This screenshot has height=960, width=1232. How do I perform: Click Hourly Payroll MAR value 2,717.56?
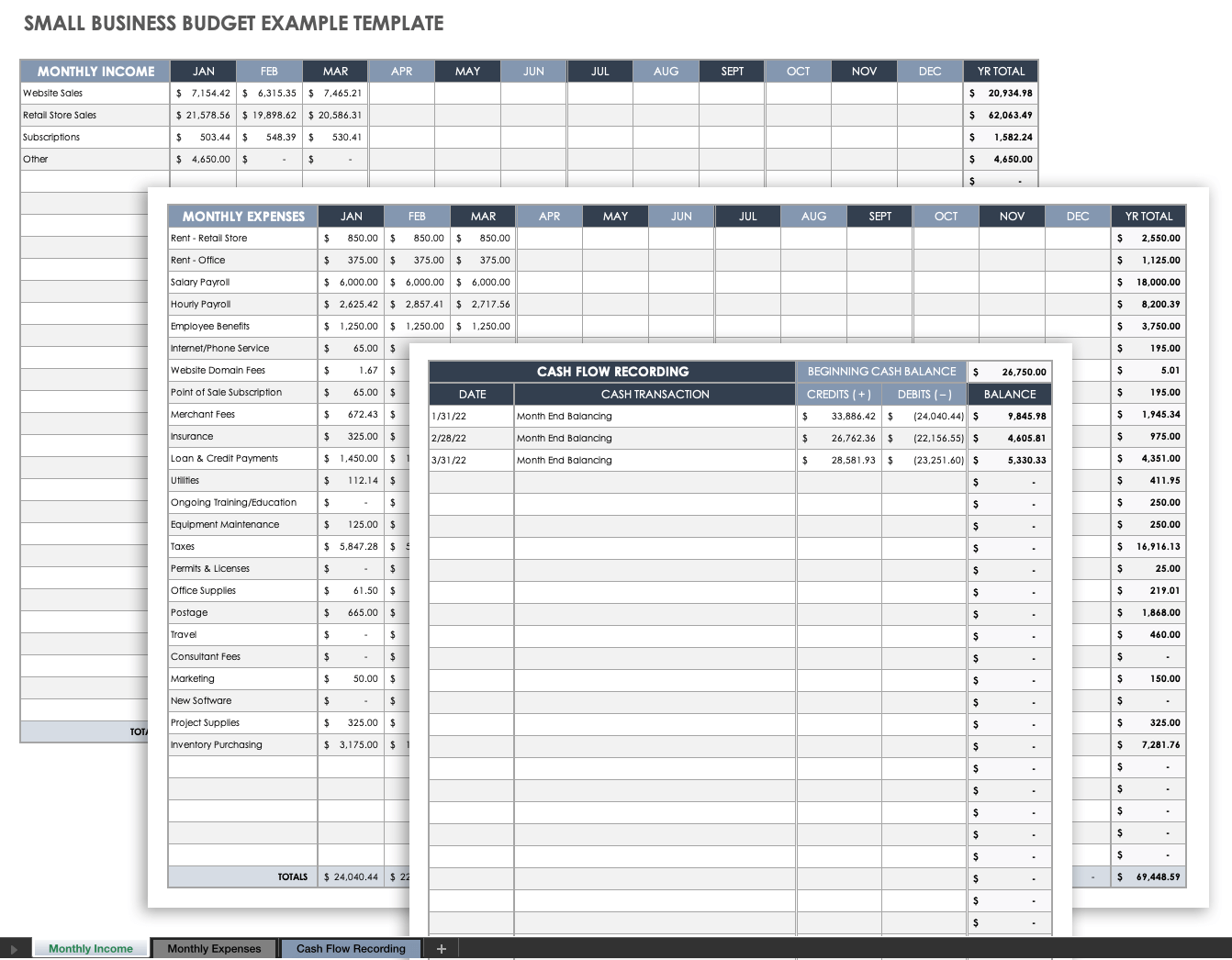(x=484, y=304)
